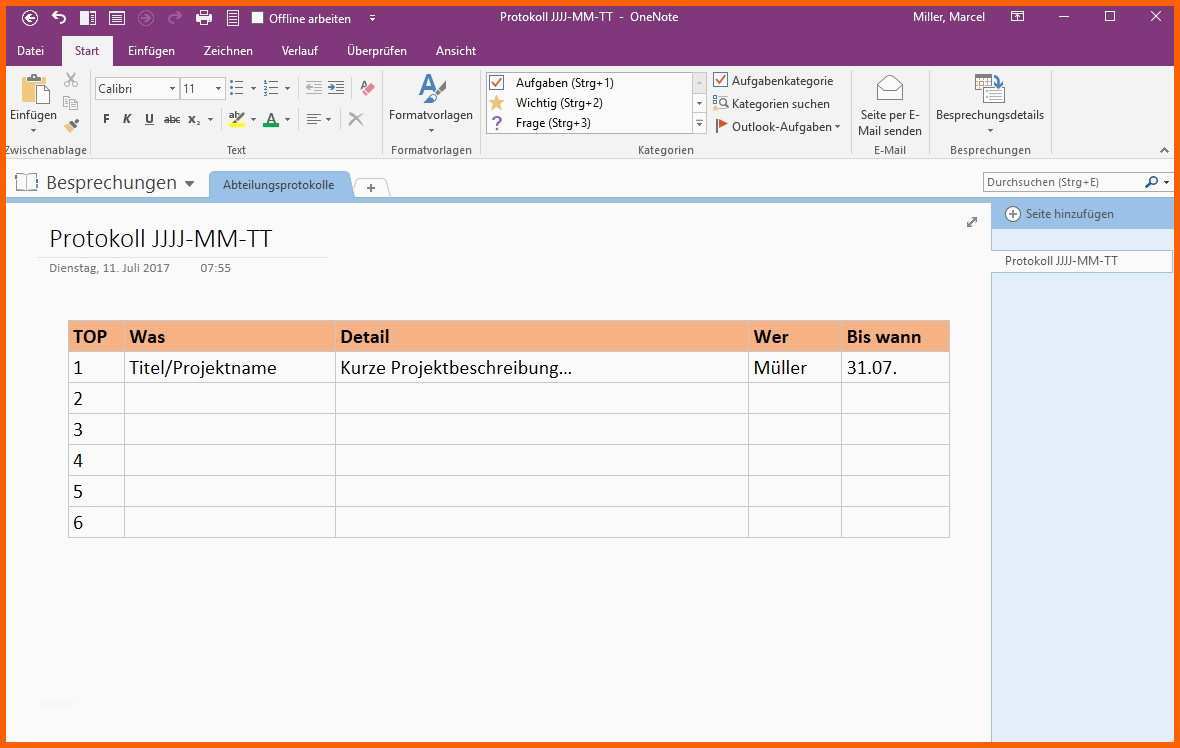Open the numbering style dropdown arrow
The image size is (1180, 748).
(x=287, y=89)
